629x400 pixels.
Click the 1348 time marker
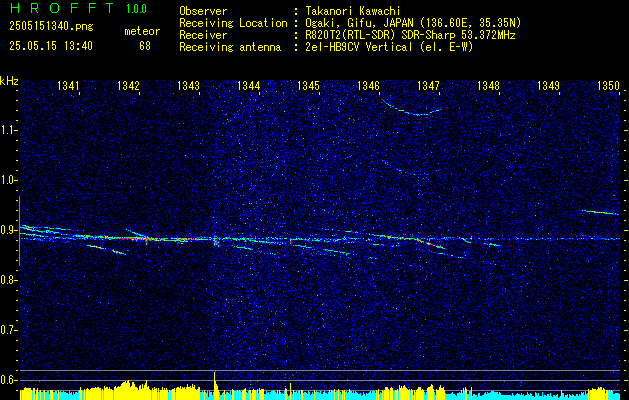click(x=489, y=85)
